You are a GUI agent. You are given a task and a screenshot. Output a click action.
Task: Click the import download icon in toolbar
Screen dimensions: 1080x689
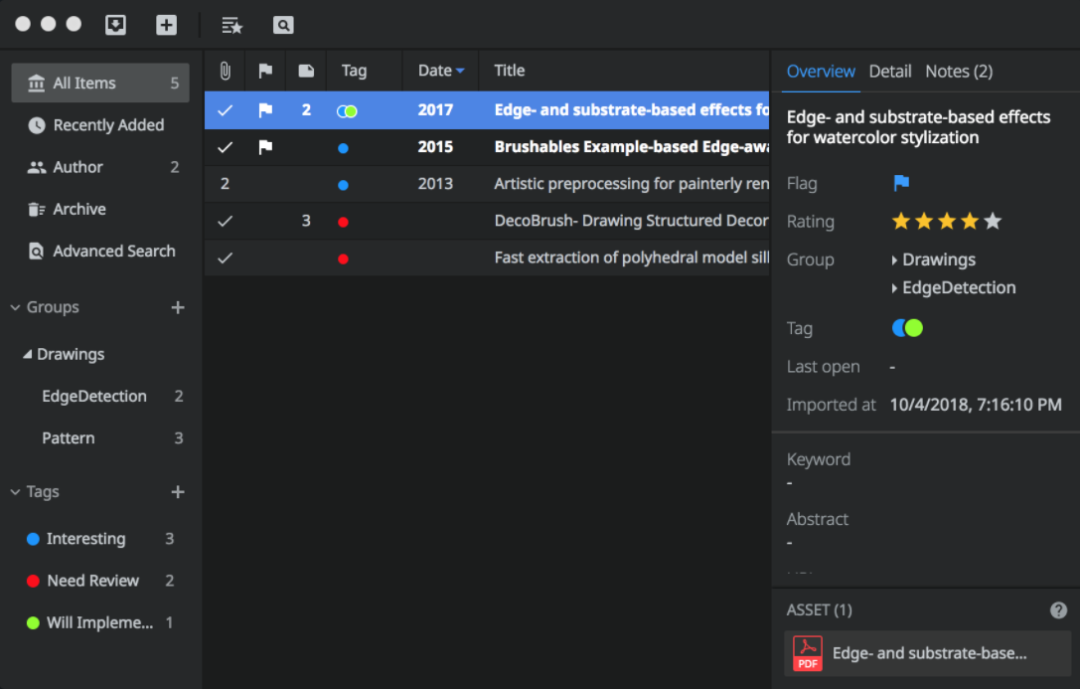[x=116, y=25]
